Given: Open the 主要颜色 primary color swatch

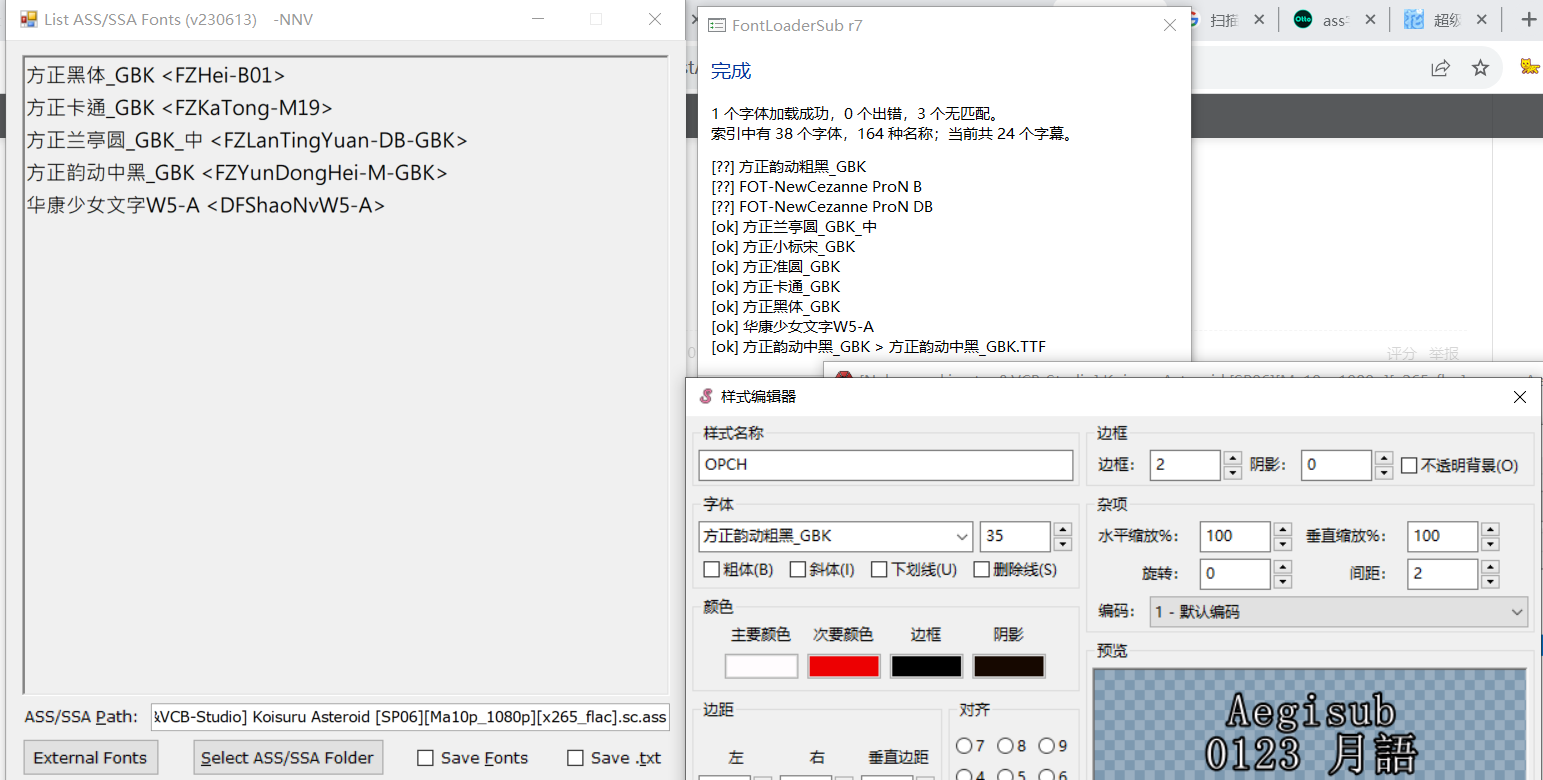Looking at the screenshot, I should (x=761, y=666).
